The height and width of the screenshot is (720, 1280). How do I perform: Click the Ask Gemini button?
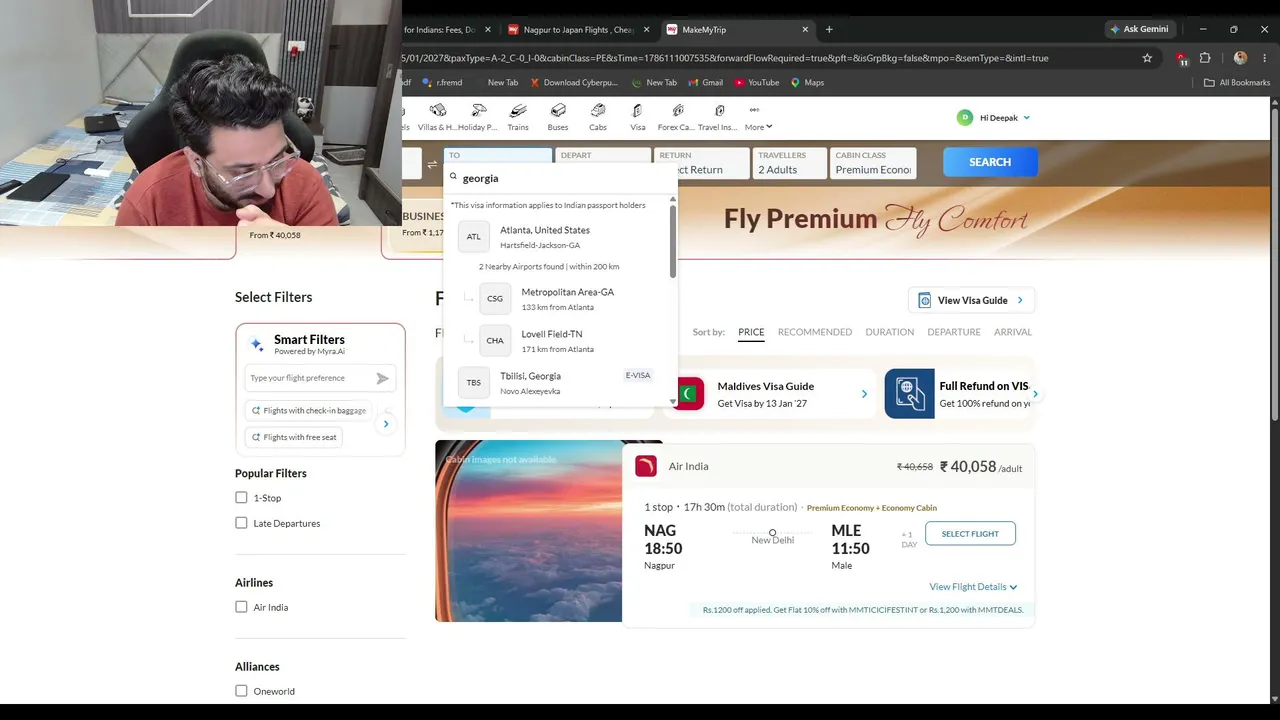(x=1139, y=29)
